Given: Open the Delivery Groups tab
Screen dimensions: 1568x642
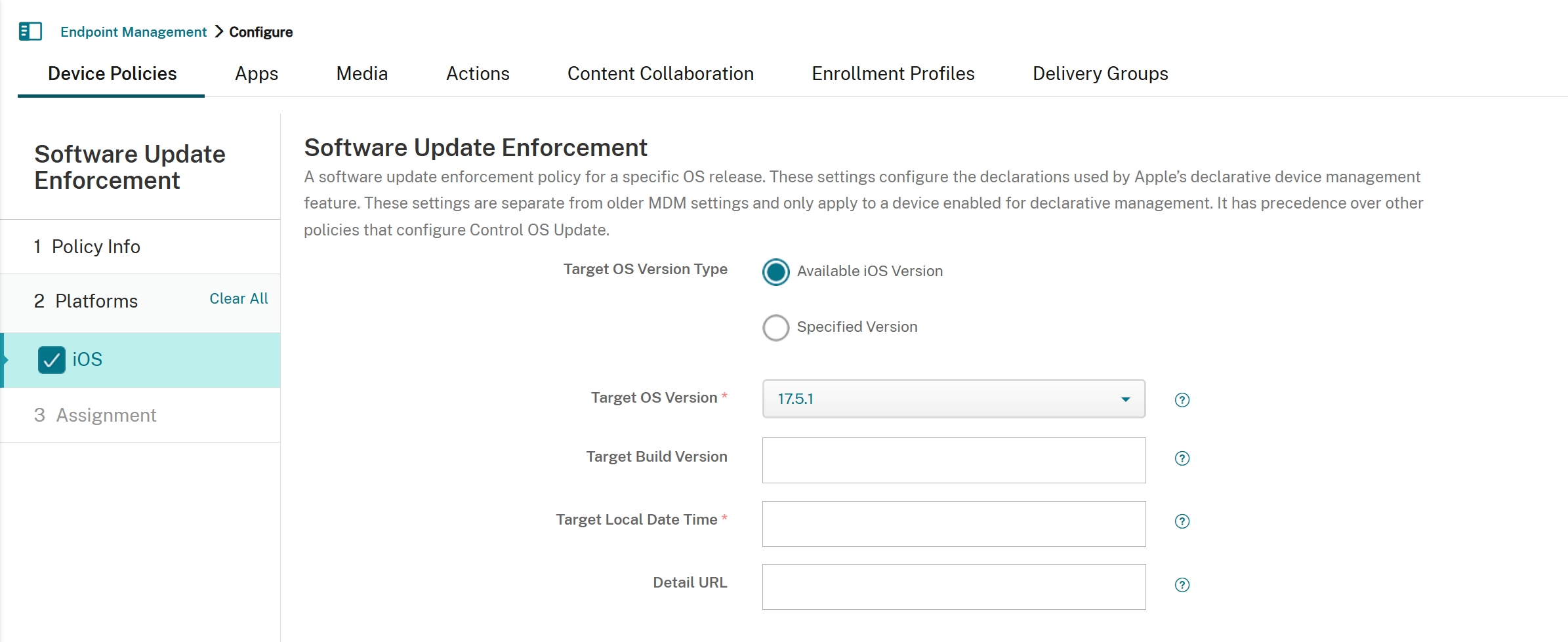Looking at the screenshot, I should [x=1100, y=73].
